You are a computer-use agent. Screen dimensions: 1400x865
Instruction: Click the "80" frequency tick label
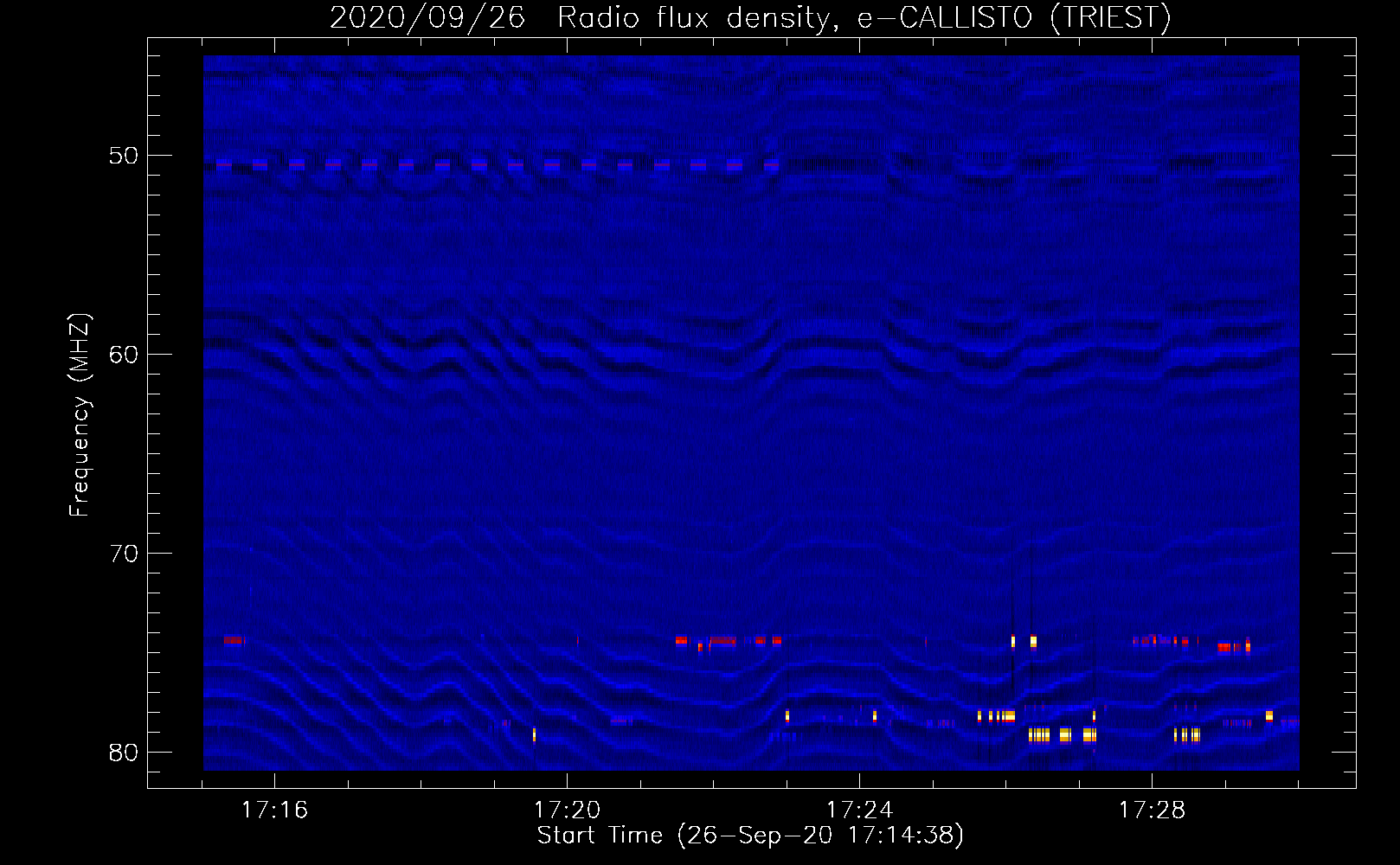(124, 753)
